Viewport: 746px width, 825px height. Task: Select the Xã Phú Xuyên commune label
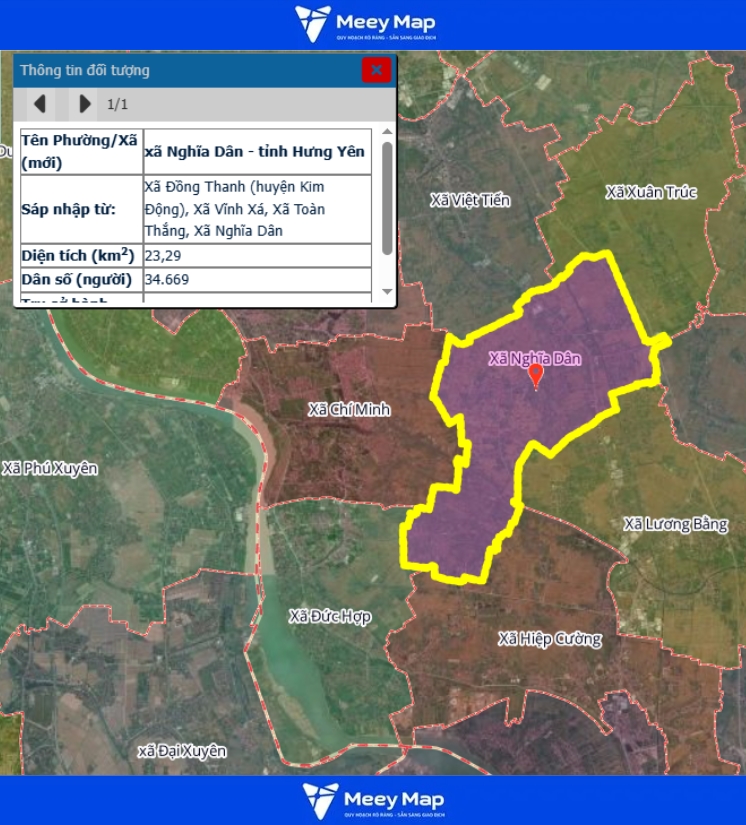click(x=50, y=468)
